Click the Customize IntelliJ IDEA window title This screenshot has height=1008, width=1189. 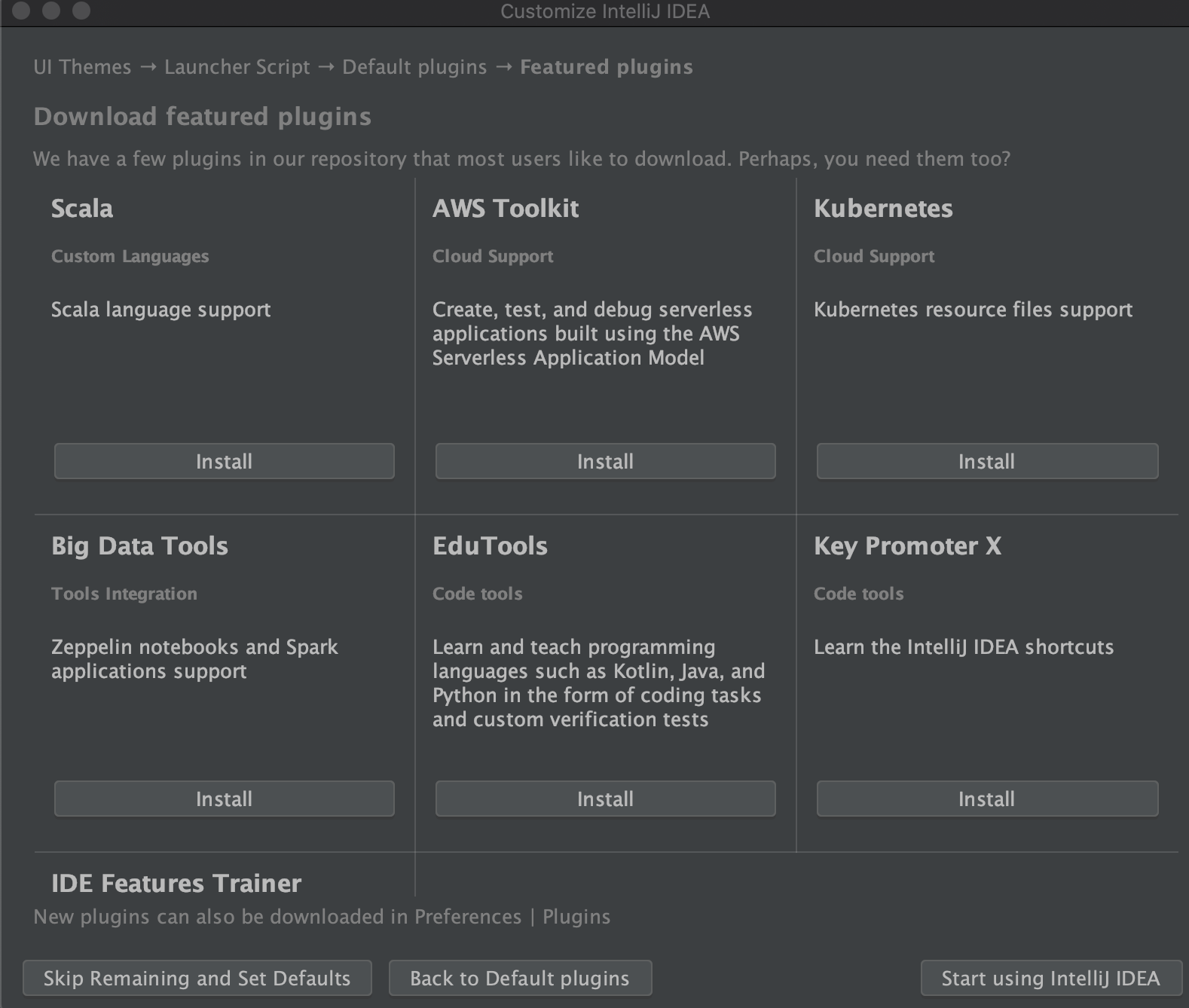(x=605, y=11)
